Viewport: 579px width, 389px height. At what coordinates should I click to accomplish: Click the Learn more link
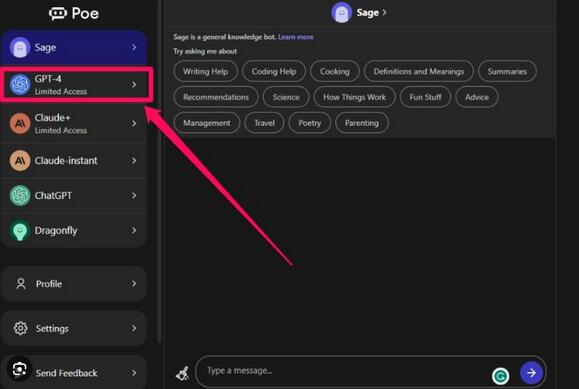tap(296, 37)
